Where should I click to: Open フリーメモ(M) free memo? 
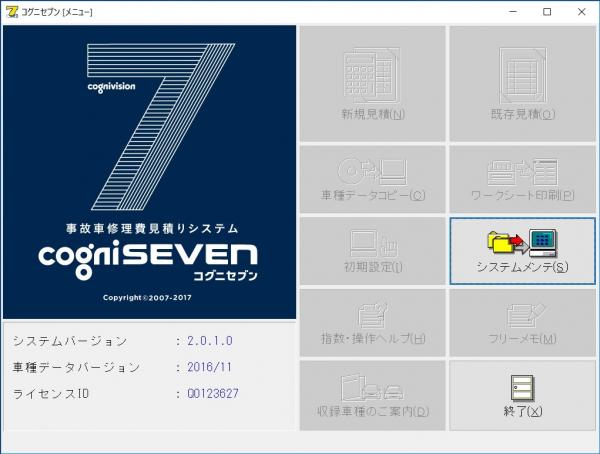523,323
